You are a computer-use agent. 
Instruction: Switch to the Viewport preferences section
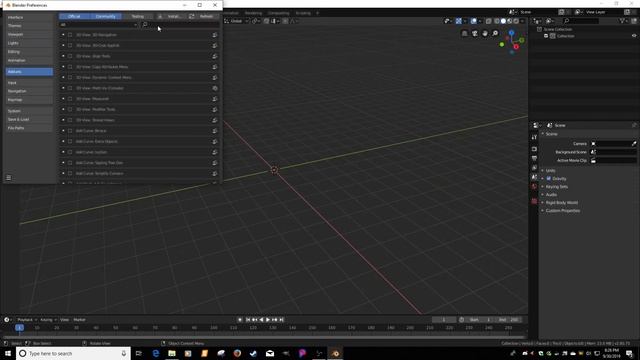[29, 35]
